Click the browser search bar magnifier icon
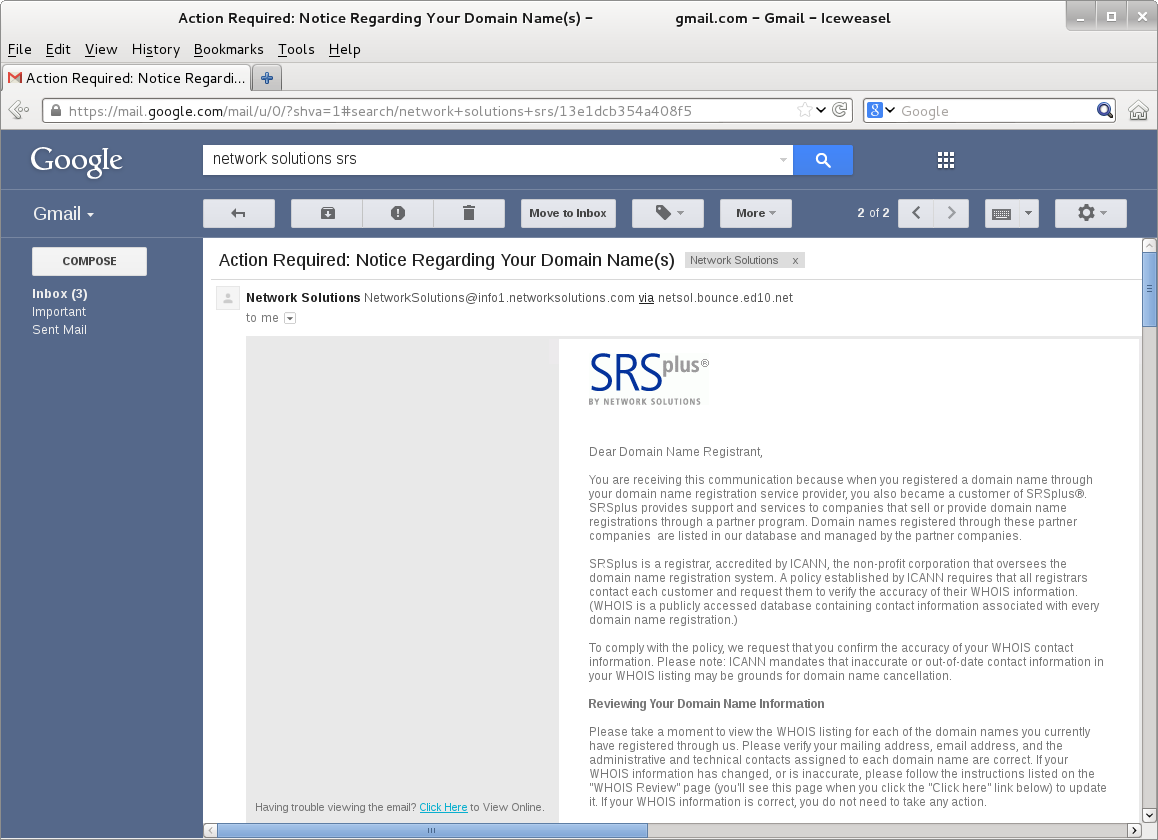1158x840 pixels. click(x=1105, y=111)
